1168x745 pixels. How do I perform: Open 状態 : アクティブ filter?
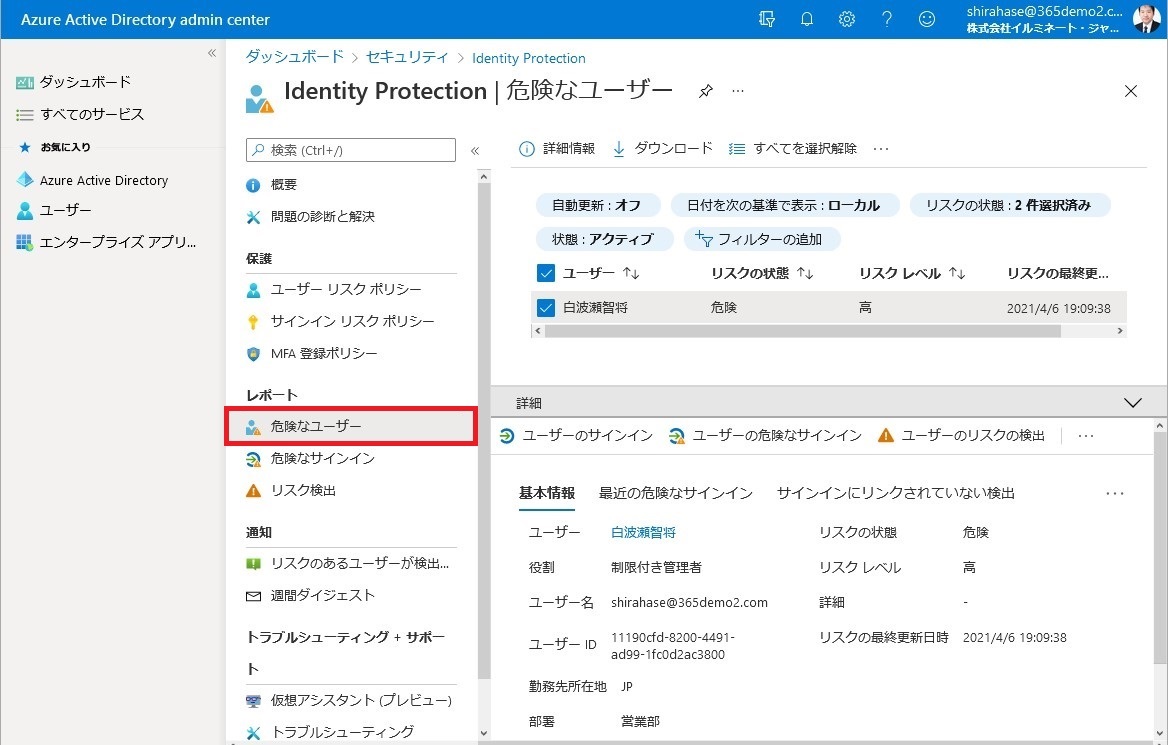(x=603, y=239)
